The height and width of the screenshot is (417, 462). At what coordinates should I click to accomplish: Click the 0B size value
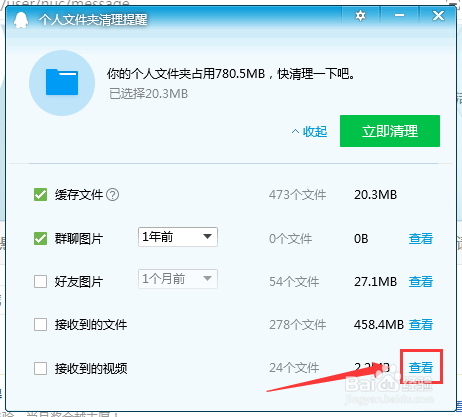click(x=361, y=239)
